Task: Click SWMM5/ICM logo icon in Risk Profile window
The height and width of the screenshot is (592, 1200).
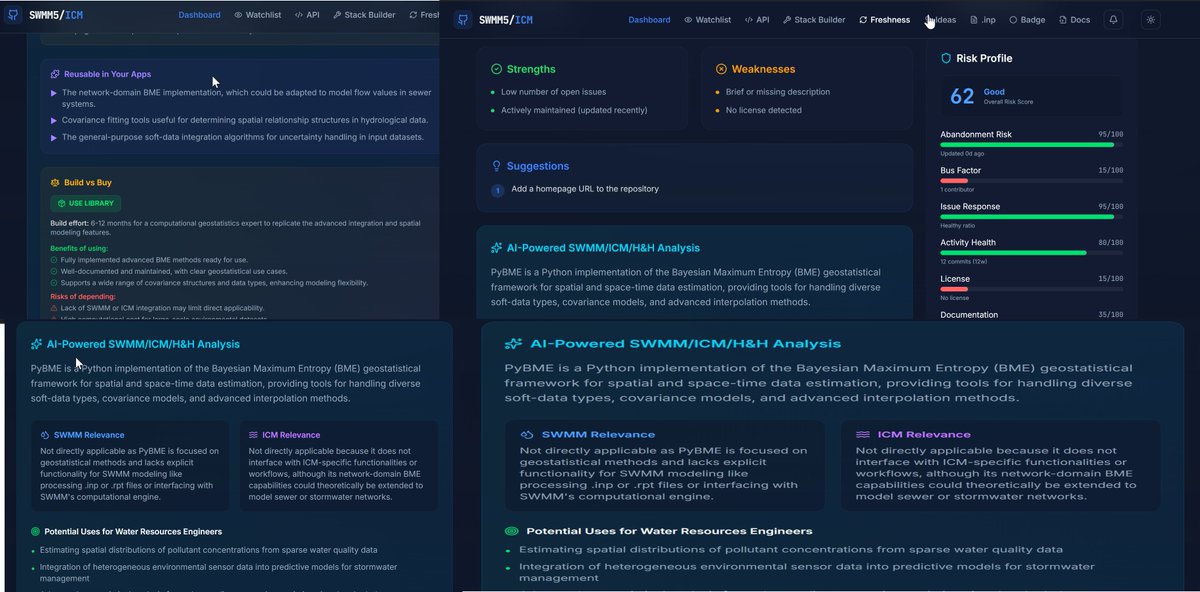Action: click(x=463, y=19)
